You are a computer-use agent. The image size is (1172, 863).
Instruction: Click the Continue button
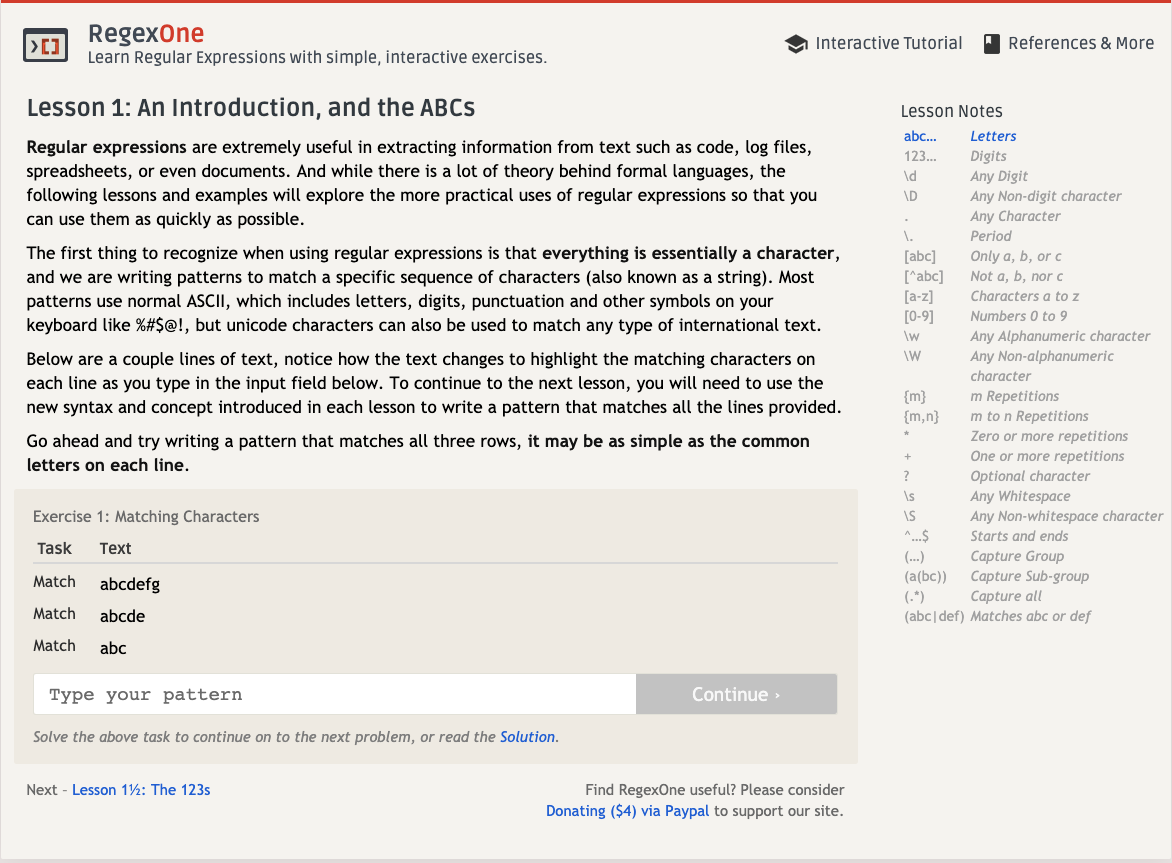tap(736, 694)
